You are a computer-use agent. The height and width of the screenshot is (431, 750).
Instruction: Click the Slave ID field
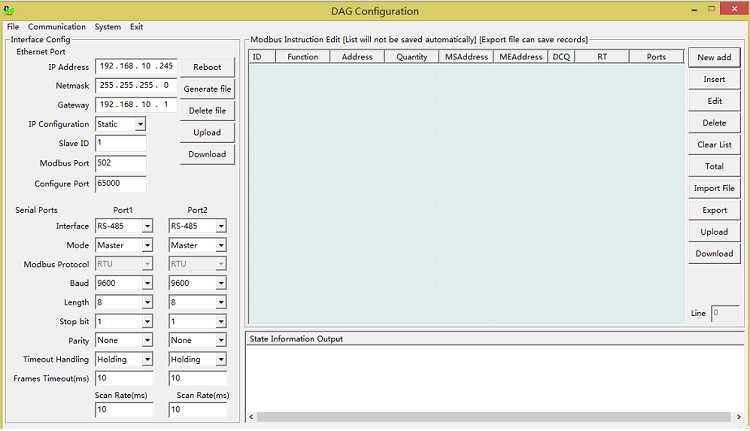click(121, 143)
